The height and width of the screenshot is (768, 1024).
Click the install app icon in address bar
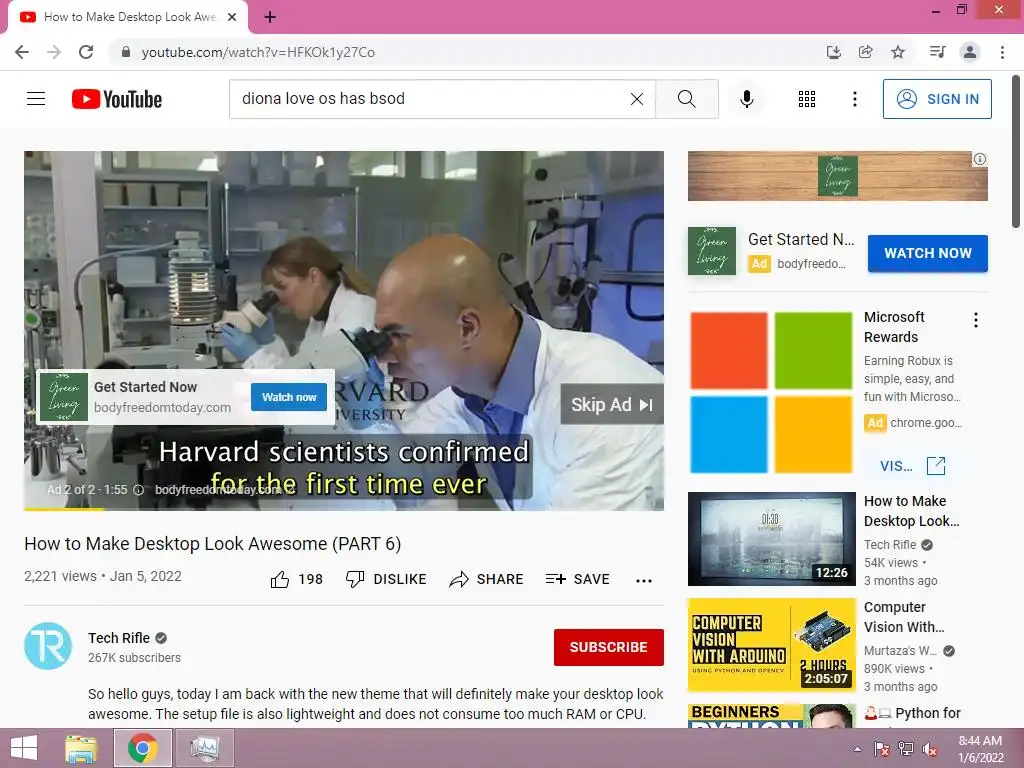point(833,52)
